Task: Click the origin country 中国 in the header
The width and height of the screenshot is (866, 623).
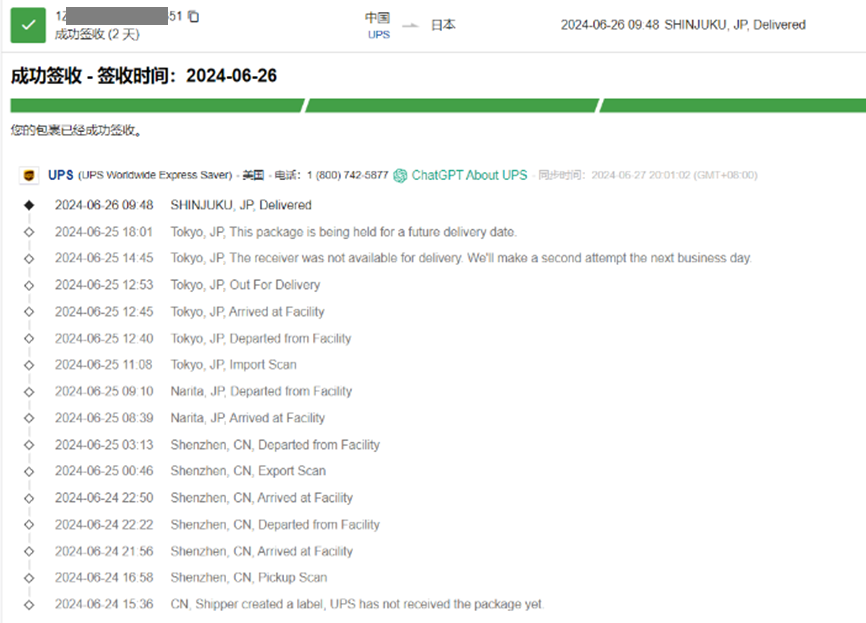Action: click(378, 18)
